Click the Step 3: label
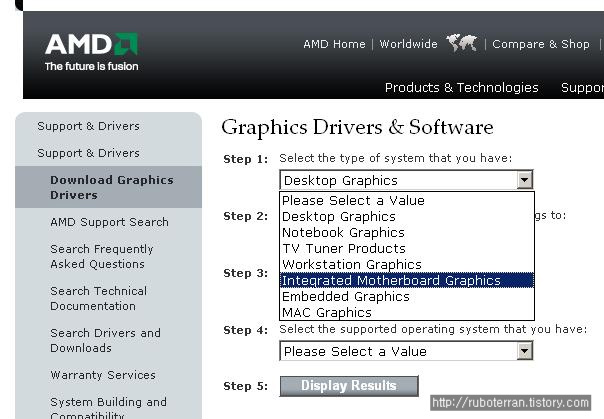The height and width of the screenshot is (419, 604). pyautogui.click(x=245, y=273)
